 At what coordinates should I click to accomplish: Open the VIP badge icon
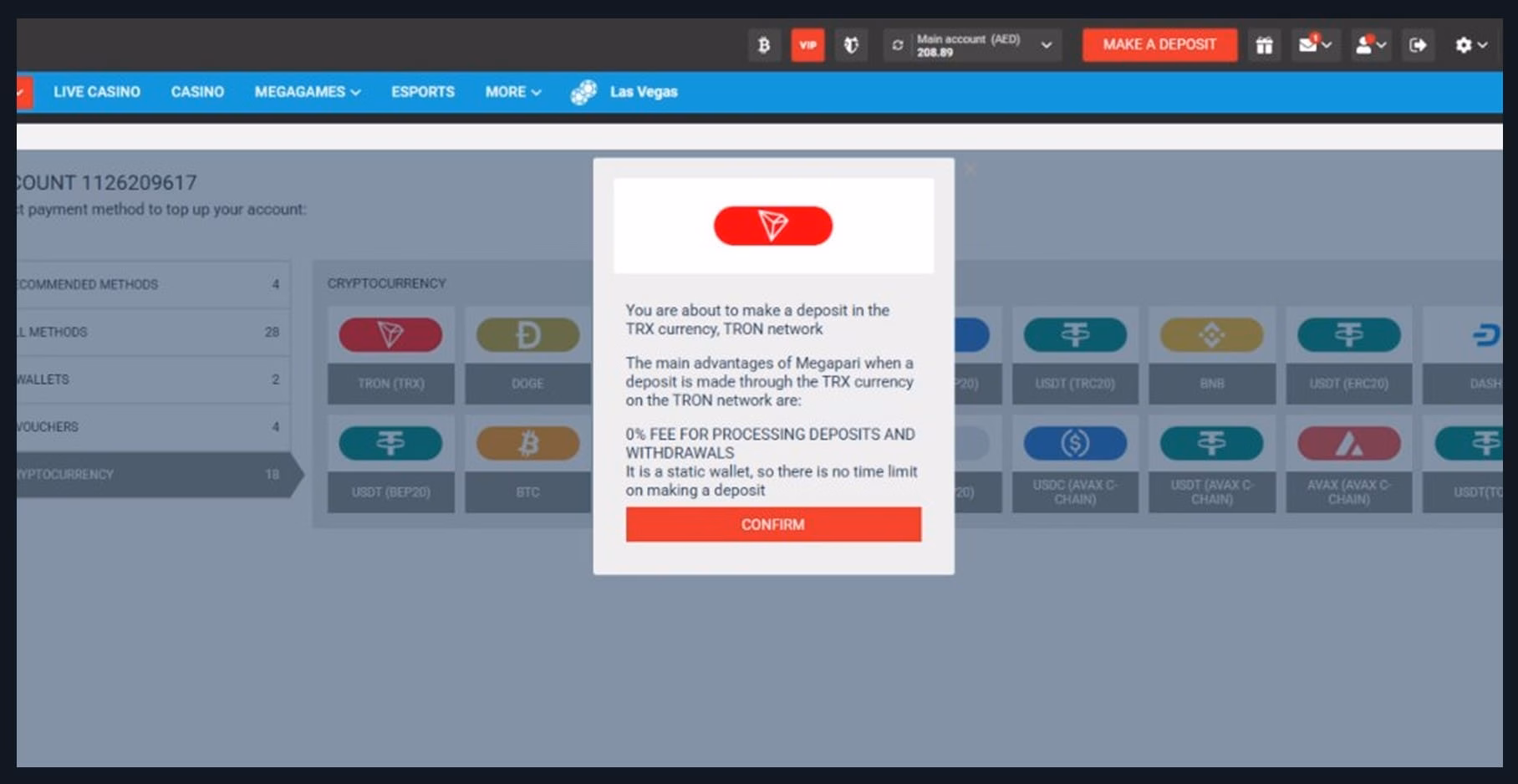coord(807,45)
